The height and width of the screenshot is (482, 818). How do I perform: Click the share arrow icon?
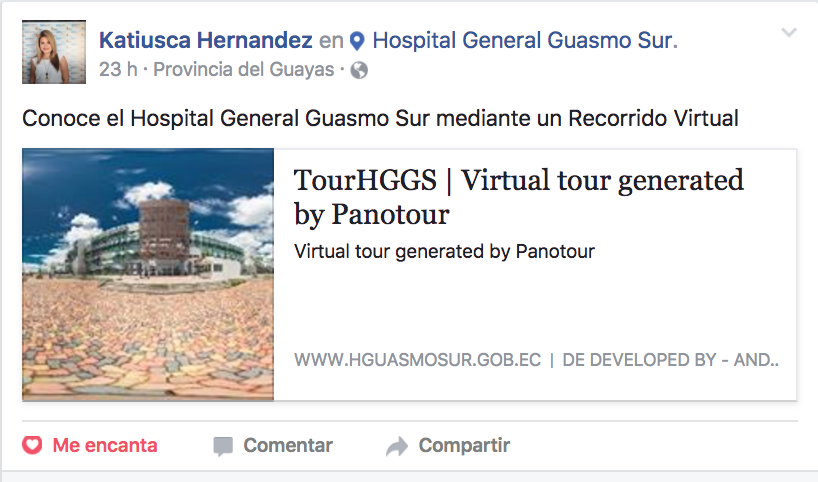(x=397, y=447)
